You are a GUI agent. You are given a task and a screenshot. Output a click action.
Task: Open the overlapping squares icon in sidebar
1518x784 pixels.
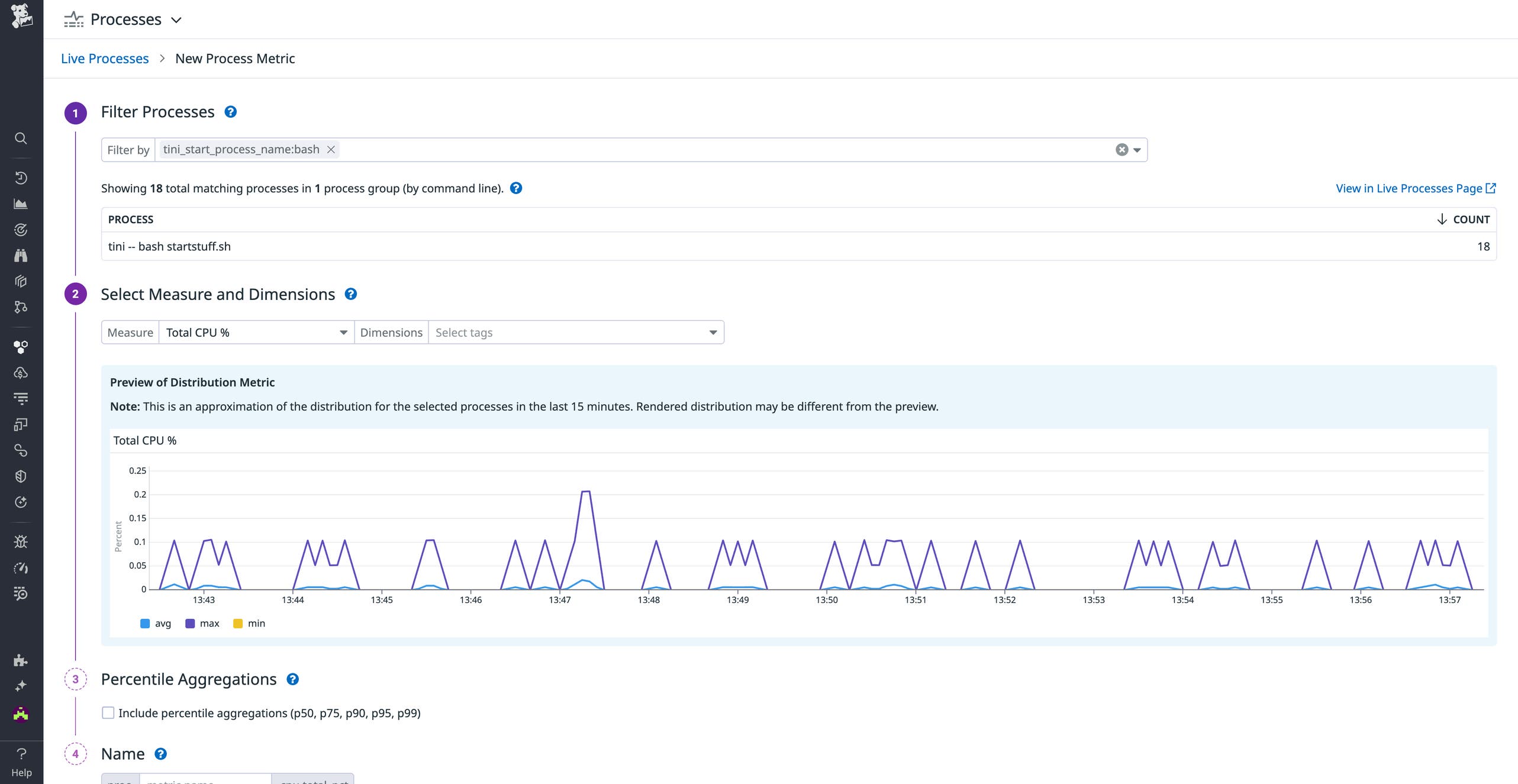[x=21, y=425]
